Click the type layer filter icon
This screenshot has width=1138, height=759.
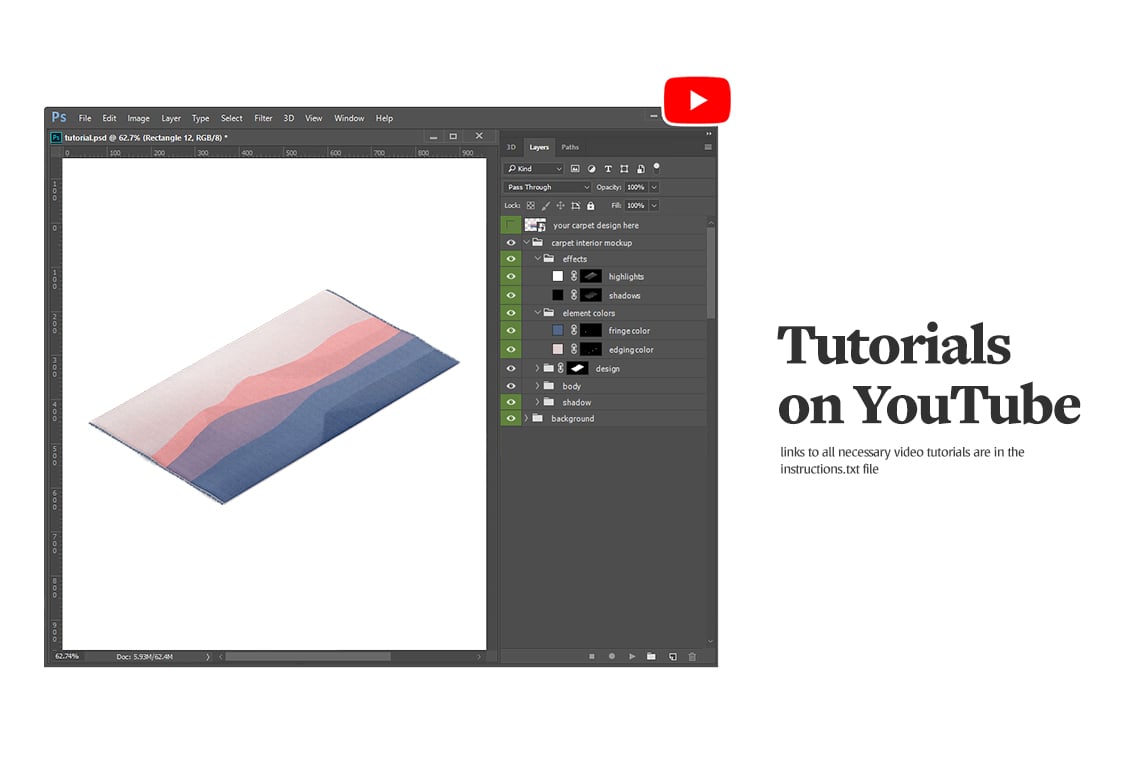click(x=608, y=169)
